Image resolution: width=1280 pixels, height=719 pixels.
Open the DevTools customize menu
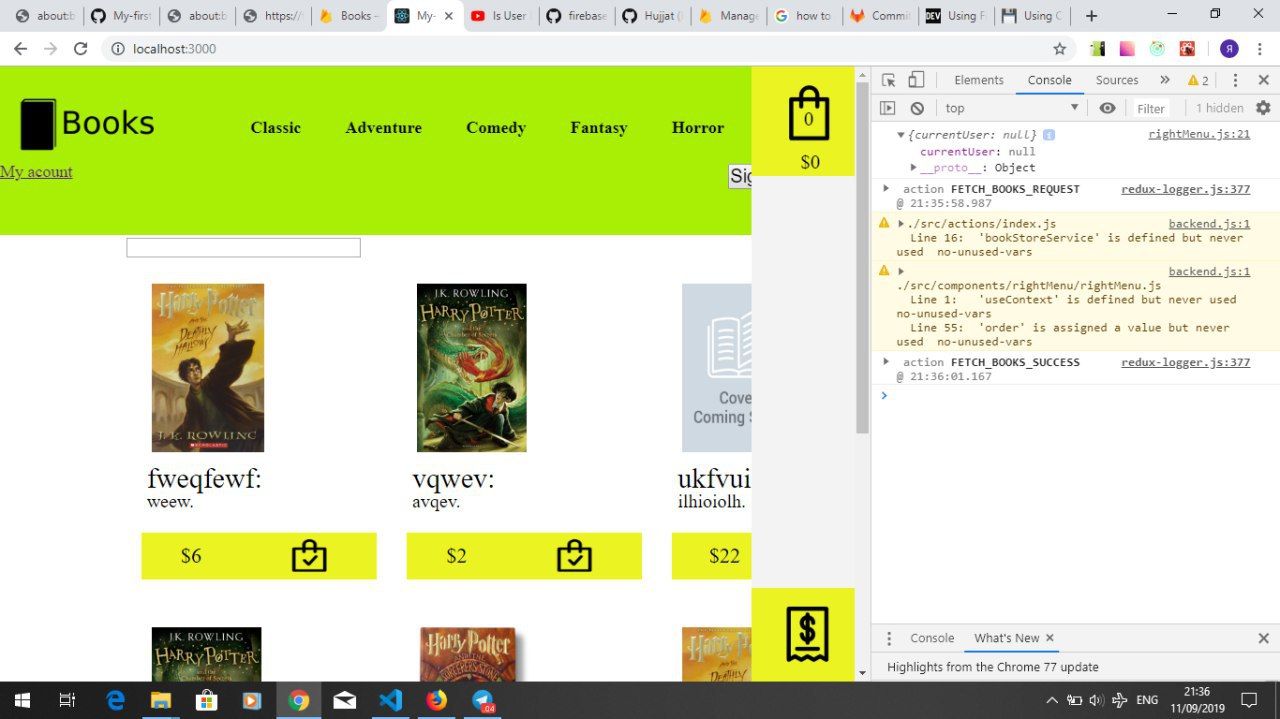[x=1235, y=80]
